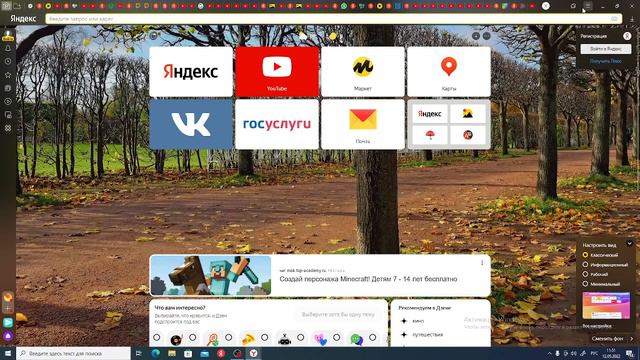Open the Почта mail envelope tile

tap(363, 124)
